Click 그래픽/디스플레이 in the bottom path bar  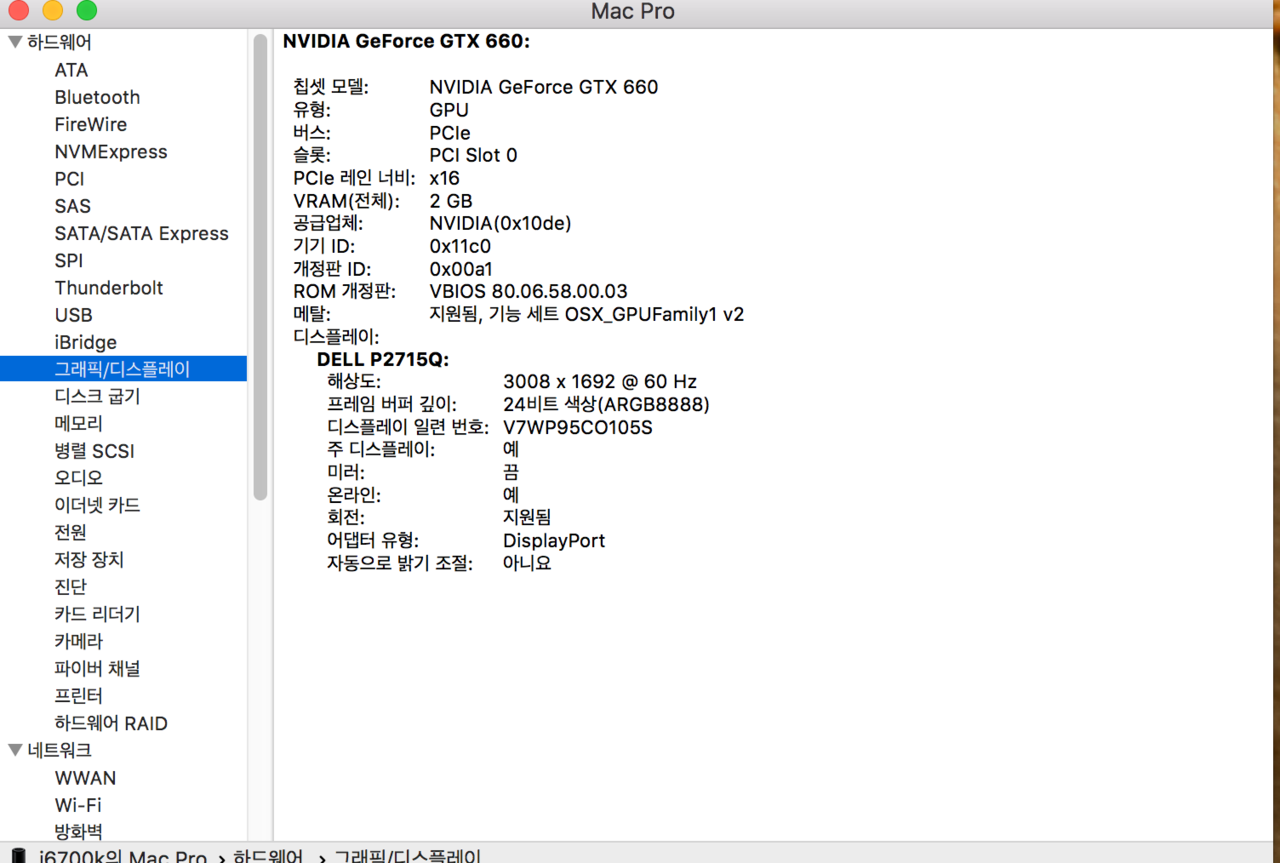click(407, 857)
